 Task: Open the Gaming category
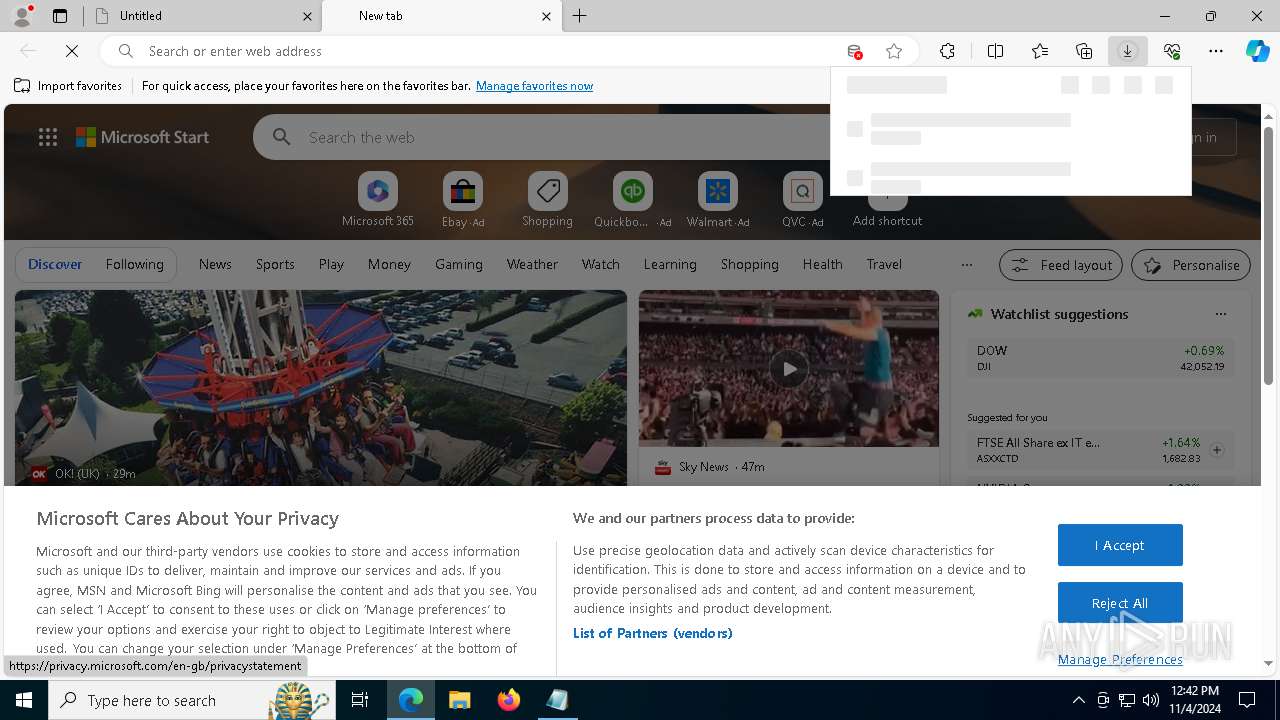click(459, 265)
